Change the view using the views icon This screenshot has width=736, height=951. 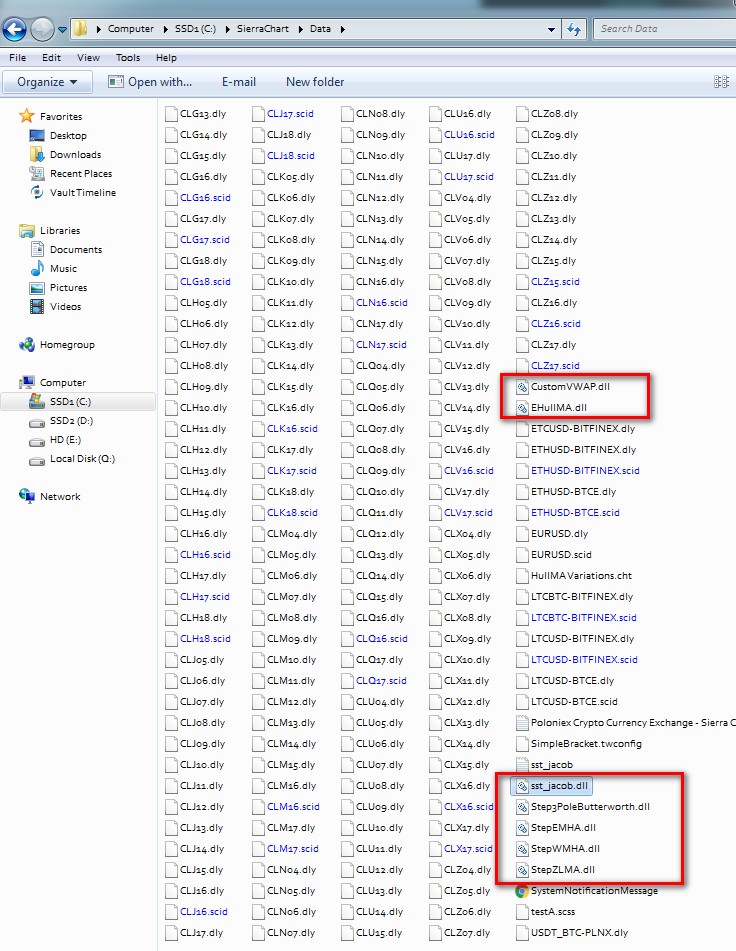click(x=721, y=82)
